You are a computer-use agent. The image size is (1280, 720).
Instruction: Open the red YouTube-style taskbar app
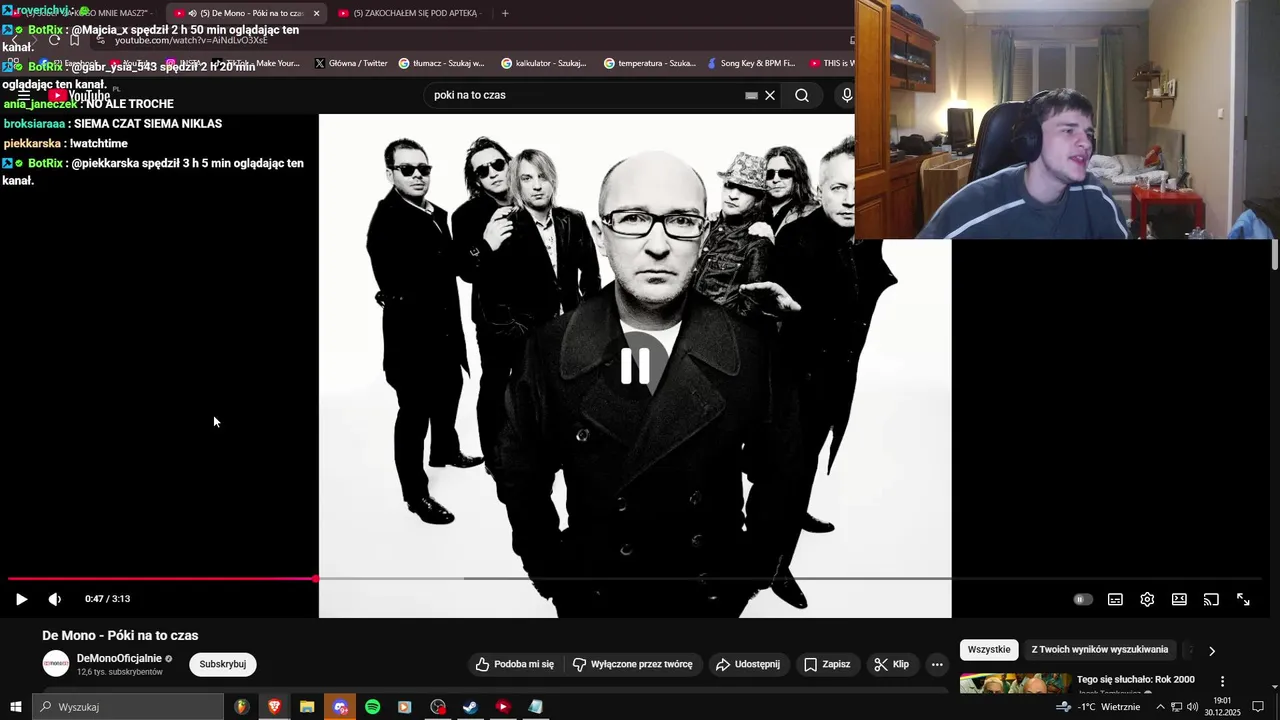[503, 707]
